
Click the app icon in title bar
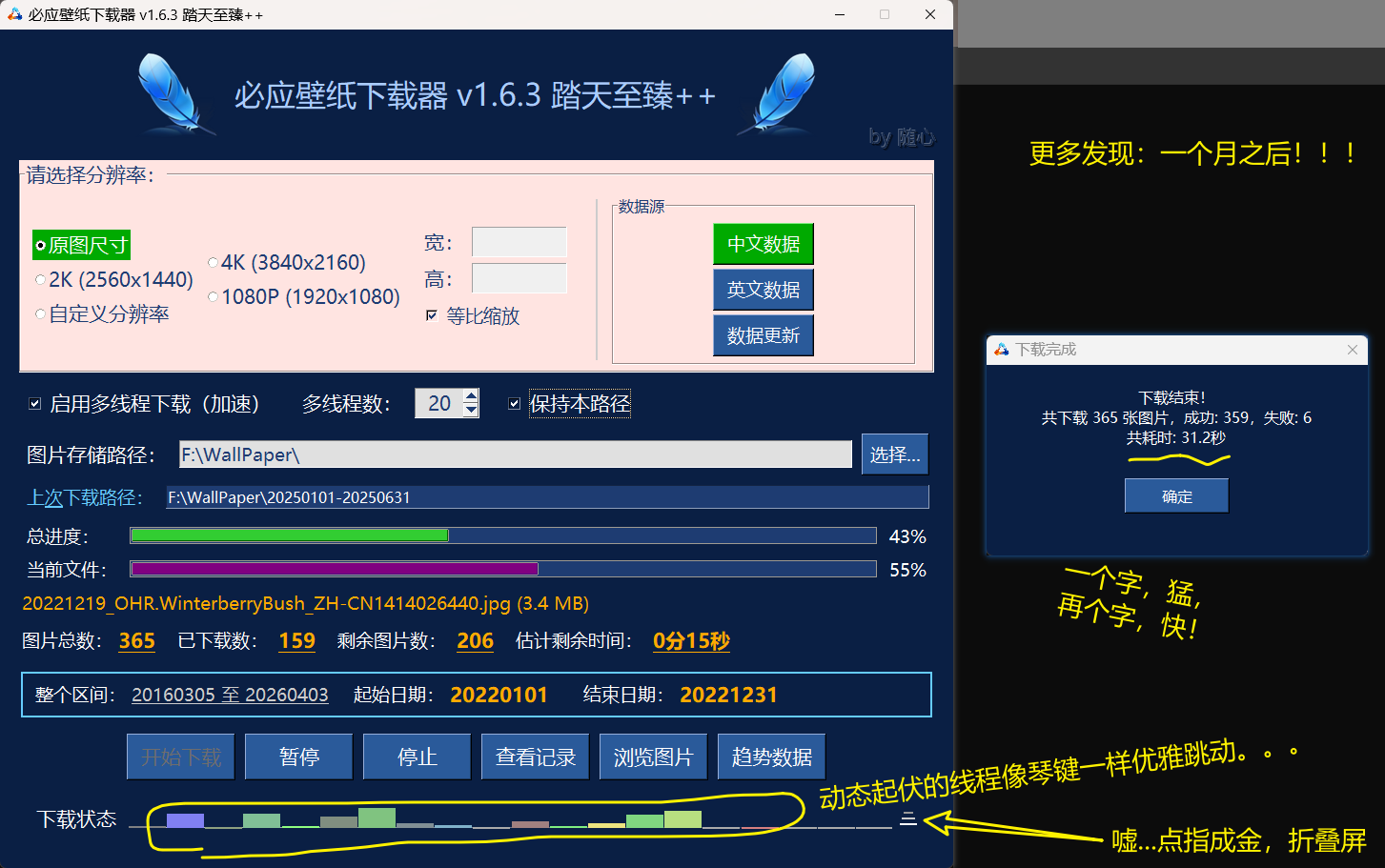(x=14, y=14)
